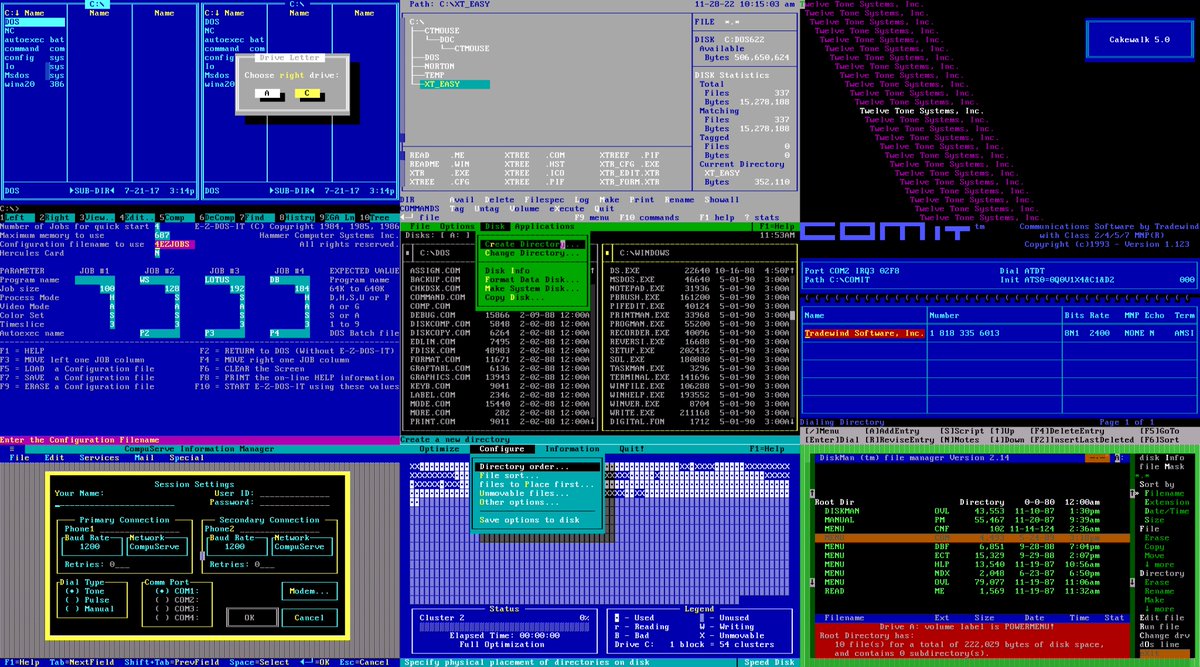Screen dimensions: 1200x667
Task: Choose 'Save options to disk' entry
Action: pyautogui.click(x=529, y=520)
